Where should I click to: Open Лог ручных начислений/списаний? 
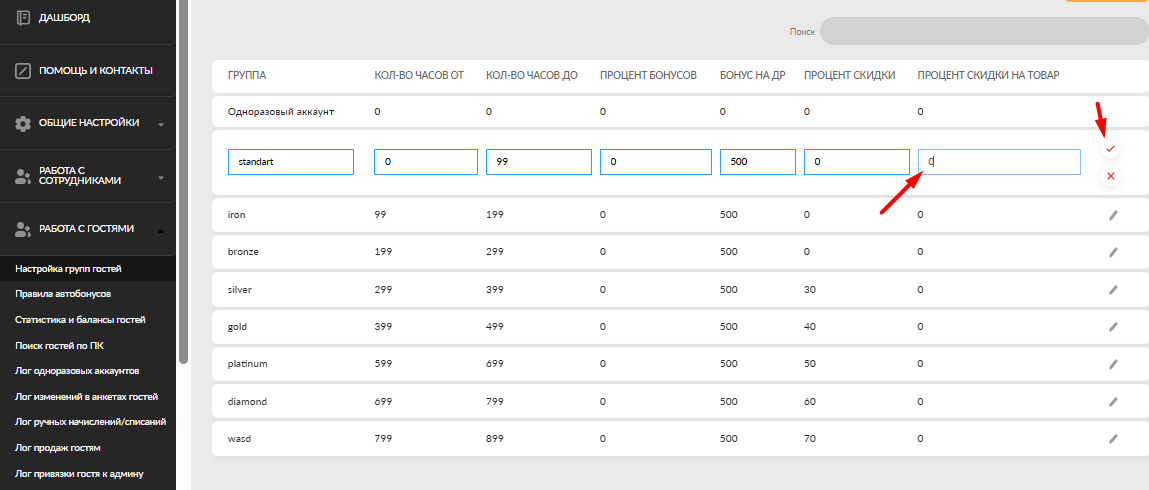tap(90, 422)
